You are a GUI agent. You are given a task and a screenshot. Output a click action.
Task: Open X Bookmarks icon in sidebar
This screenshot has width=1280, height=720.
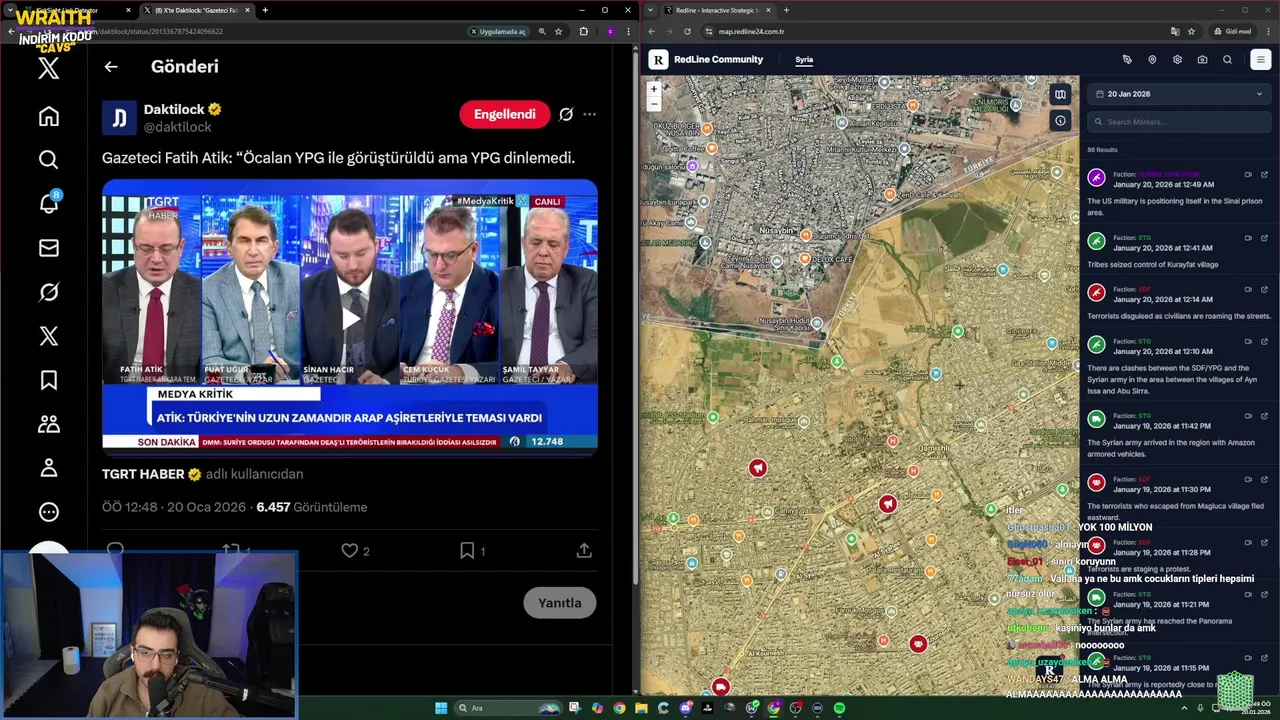coord(48,380)
